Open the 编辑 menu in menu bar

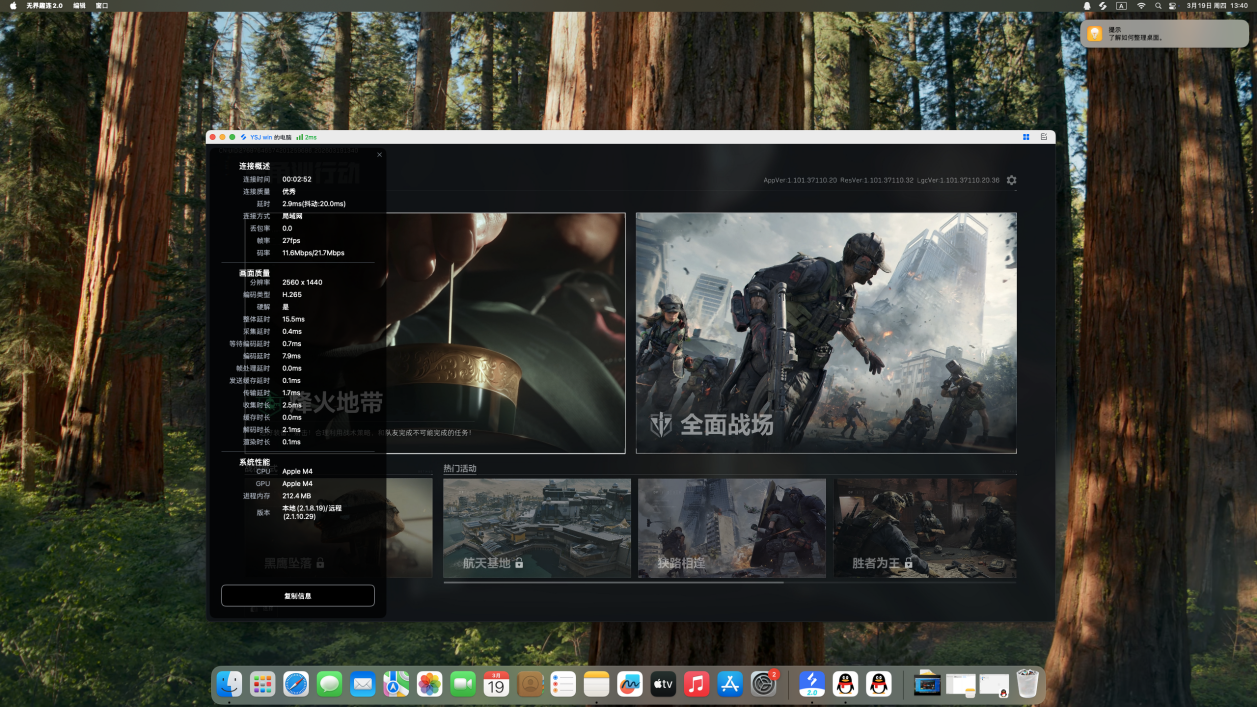pos(79,6)
